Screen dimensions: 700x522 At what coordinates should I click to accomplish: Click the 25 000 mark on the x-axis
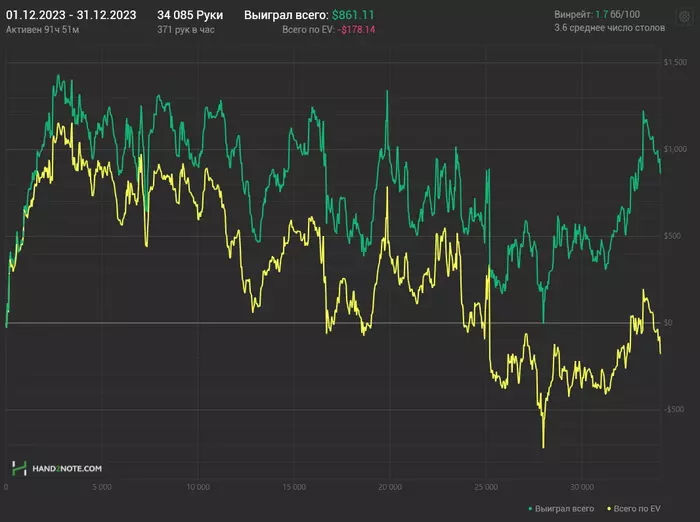coord(485,488)
